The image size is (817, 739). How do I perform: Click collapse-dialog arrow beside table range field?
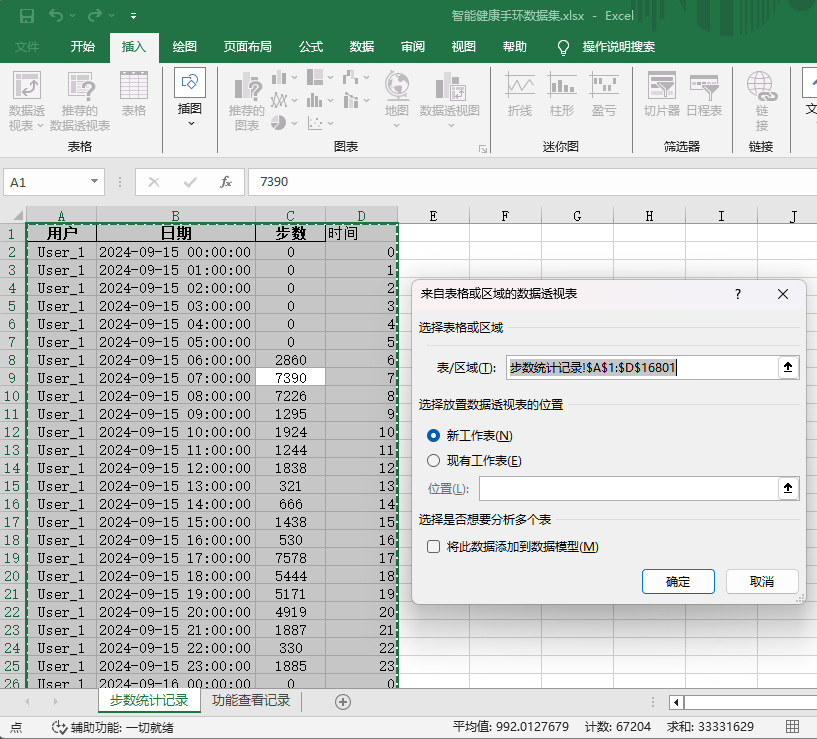788,367
